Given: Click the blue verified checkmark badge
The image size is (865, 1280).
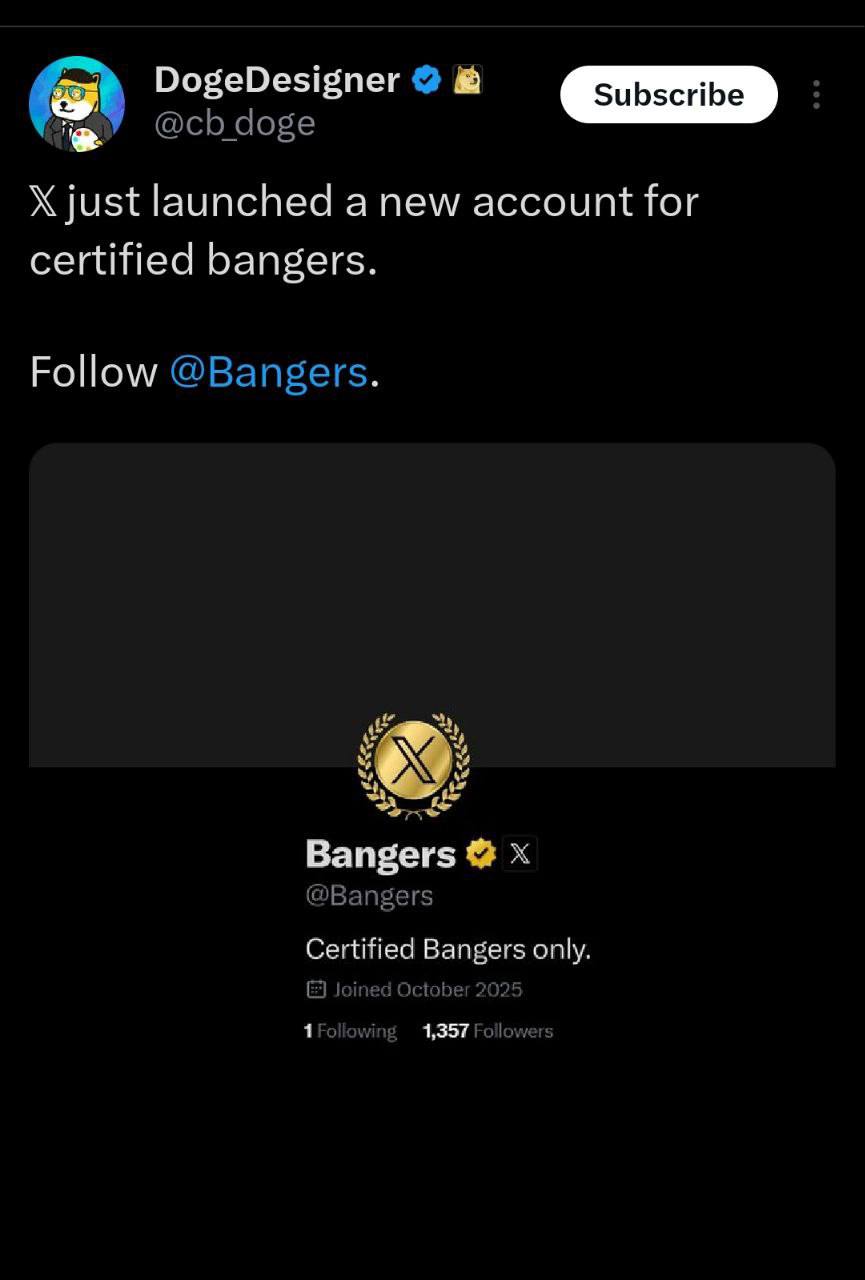Looking at the screenshot, I should (x=428, y=79).
